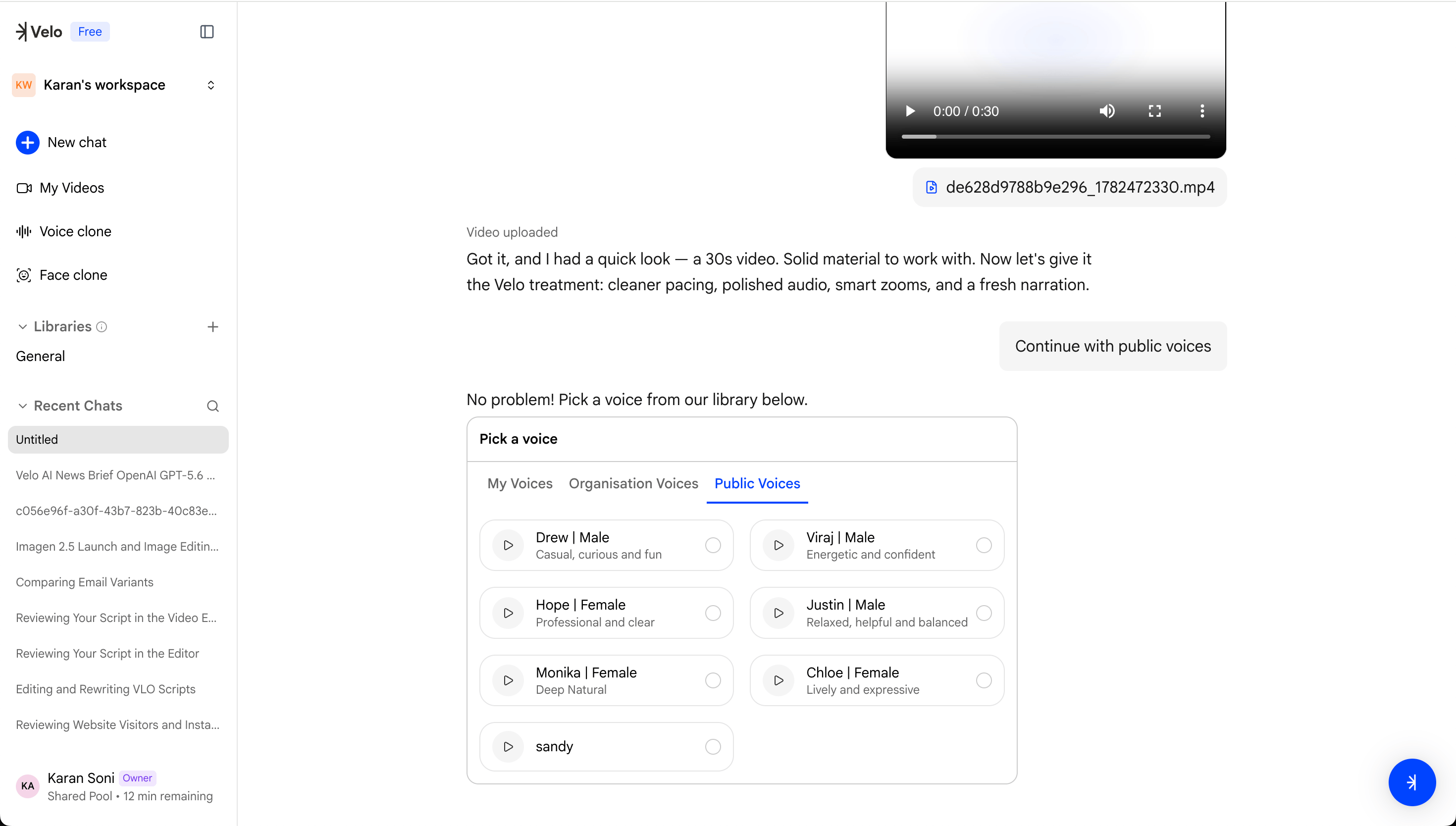The height and width of the screenshot is (826, 1456).
Task: Click 'Shared Pool • 12 min remaining' text
Action: 130,796
